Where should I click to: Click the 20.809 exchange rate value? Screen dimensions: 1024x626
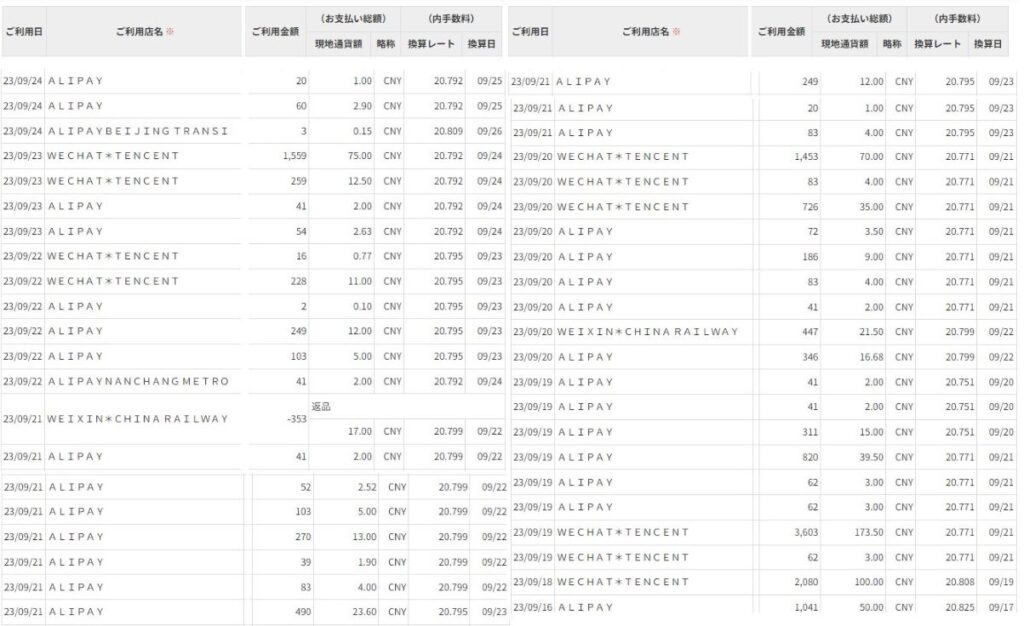pyautogui.click(x=435, y=131)
